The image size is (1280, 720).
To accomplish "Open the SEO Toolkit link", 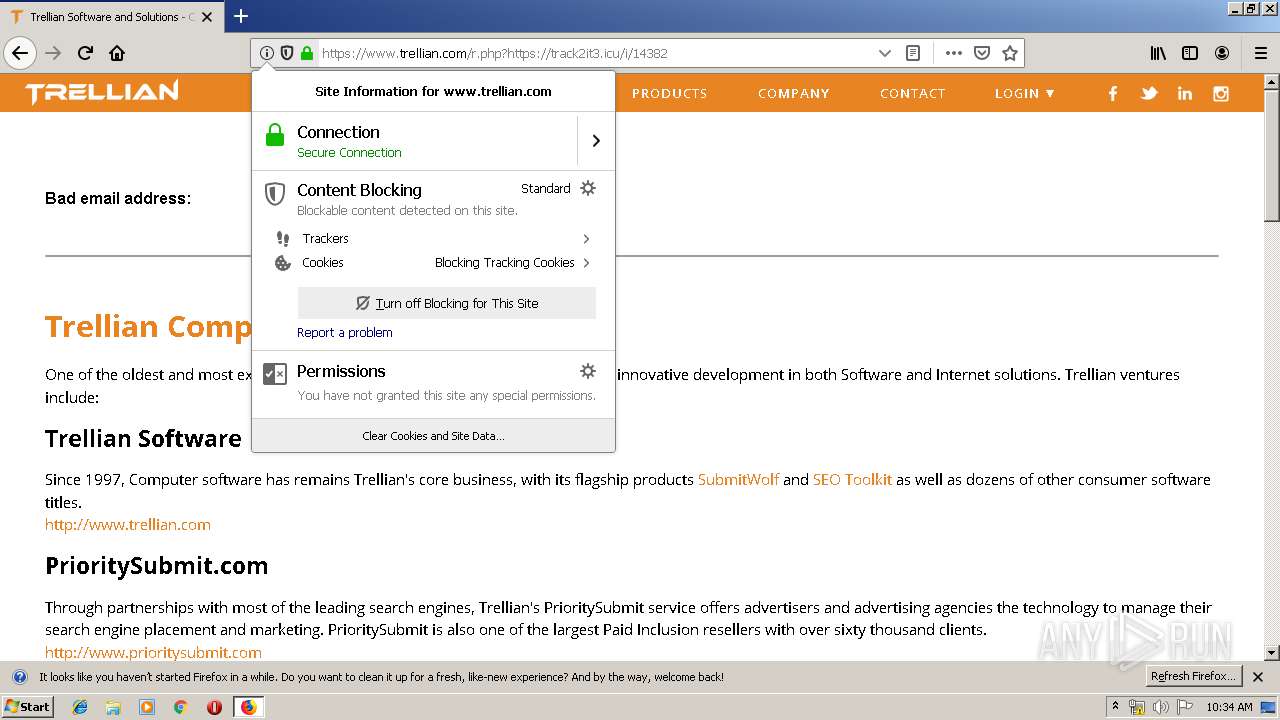I will coord(852,479).
